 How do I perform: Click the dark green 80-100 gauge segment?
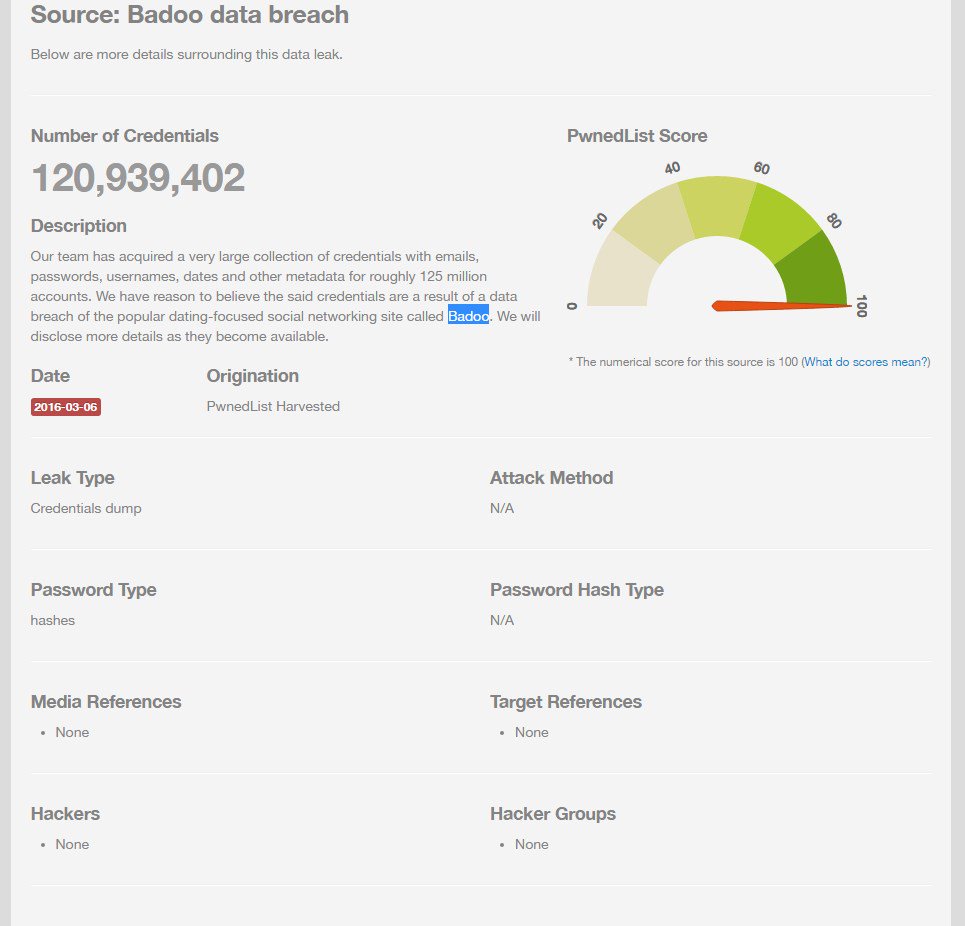tap(815, 271)
